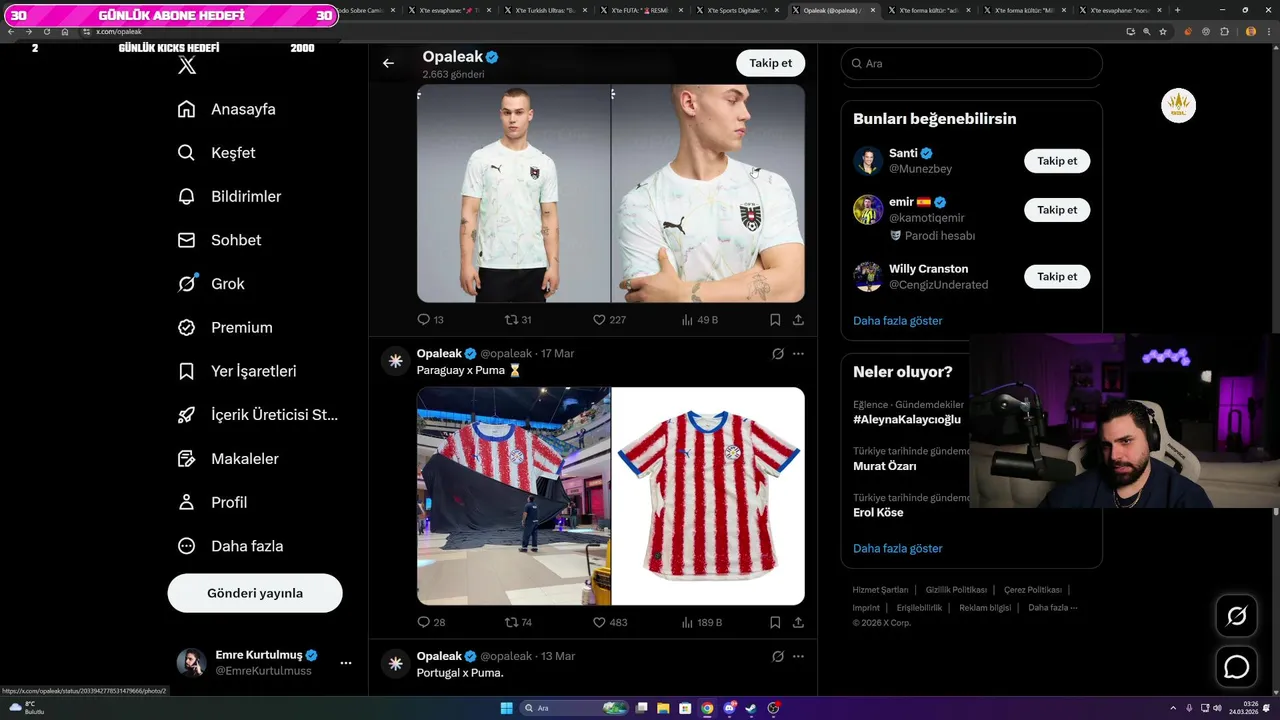View analytics of Paraguay x Puma post
The height and width of the screenshot is (720, 1280).
[701, 622]
